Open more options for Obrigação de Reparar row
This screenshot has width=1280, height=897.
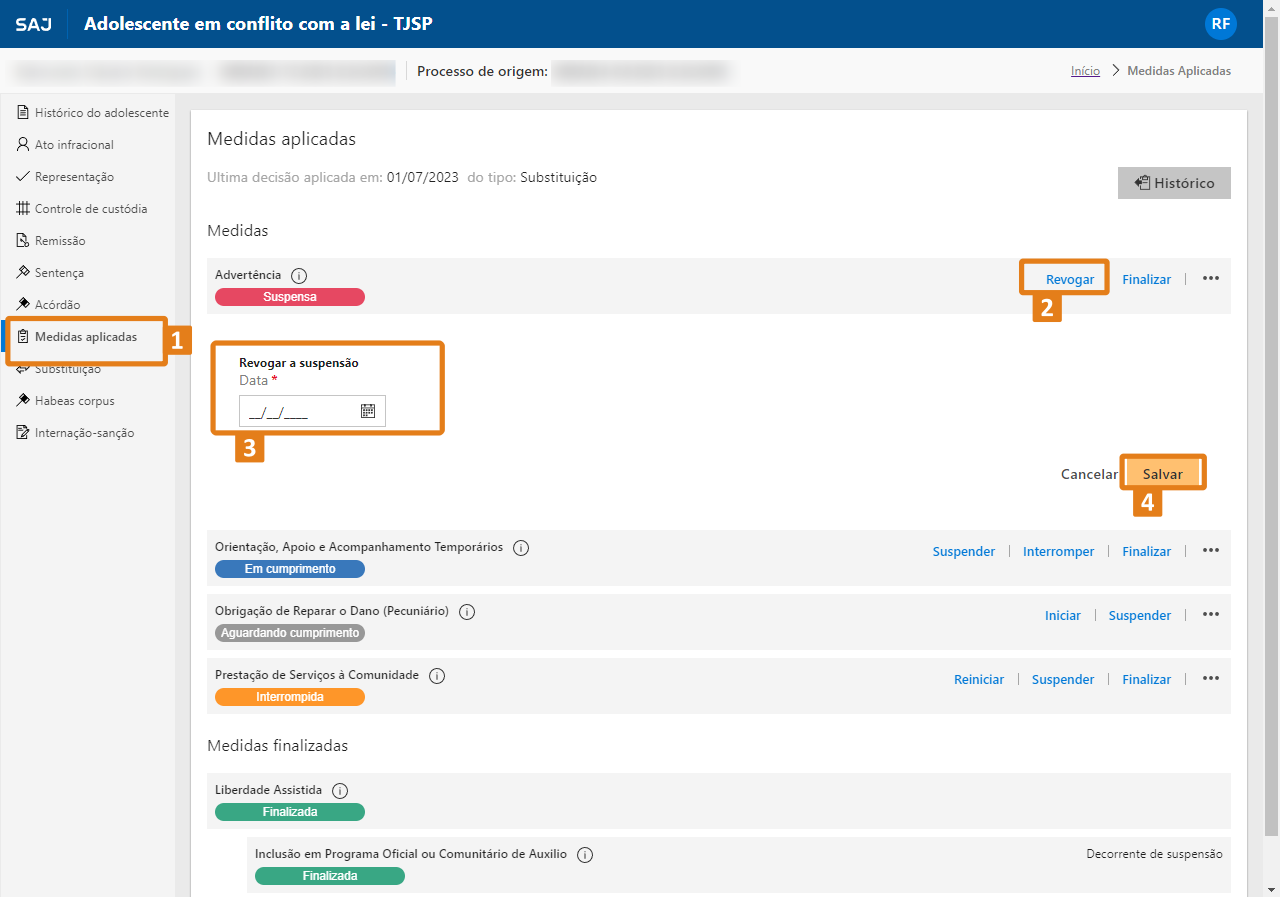[1211, 615]
